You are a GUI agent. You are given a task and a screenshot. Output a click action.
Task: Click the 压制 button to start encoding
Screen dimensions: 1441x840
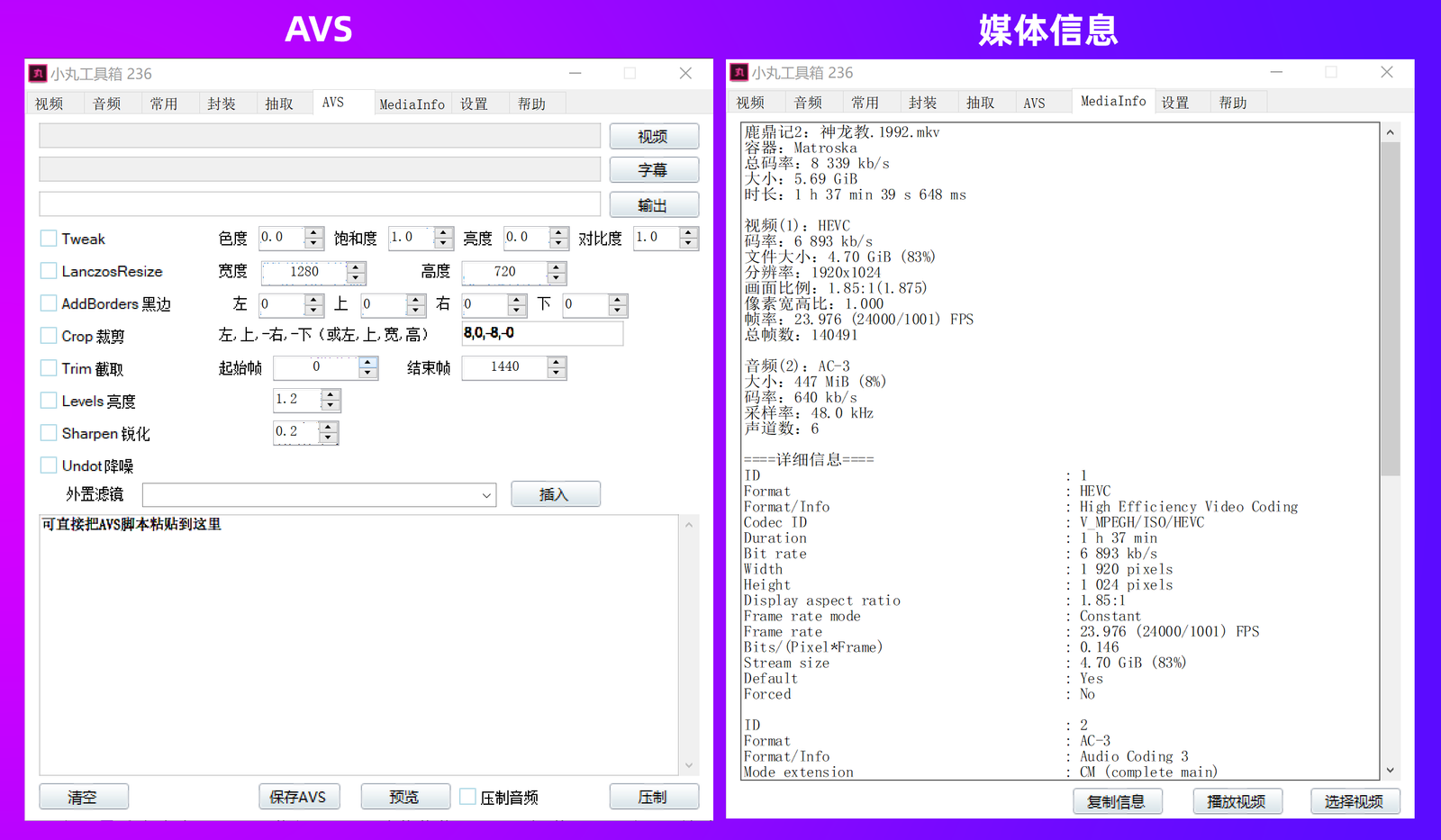654,796
